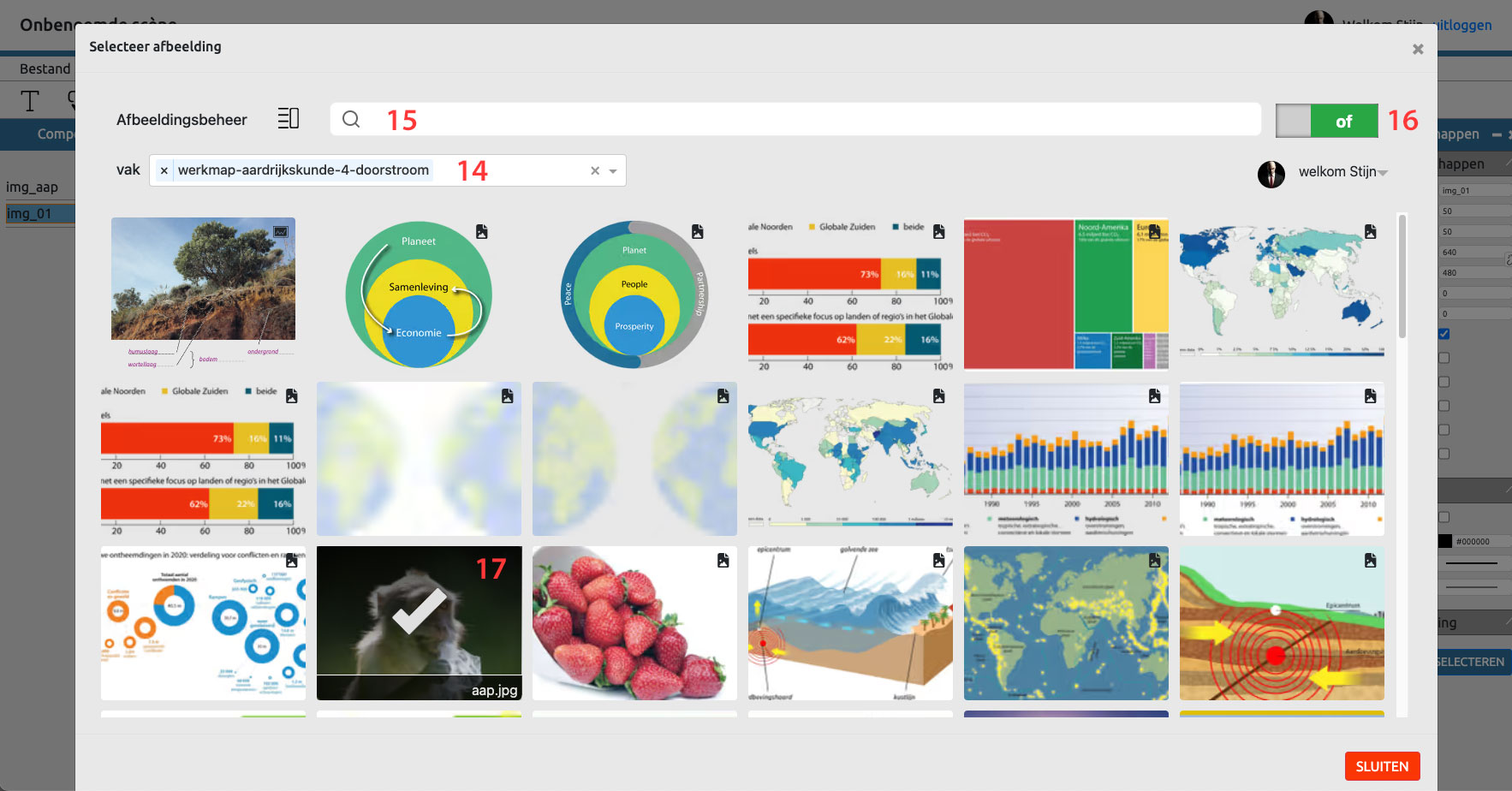Select the Planeet Samenleving Economie diagram
Image resolution: width=1512 pixels, height=791 pixels.
[x=419, y=294]
